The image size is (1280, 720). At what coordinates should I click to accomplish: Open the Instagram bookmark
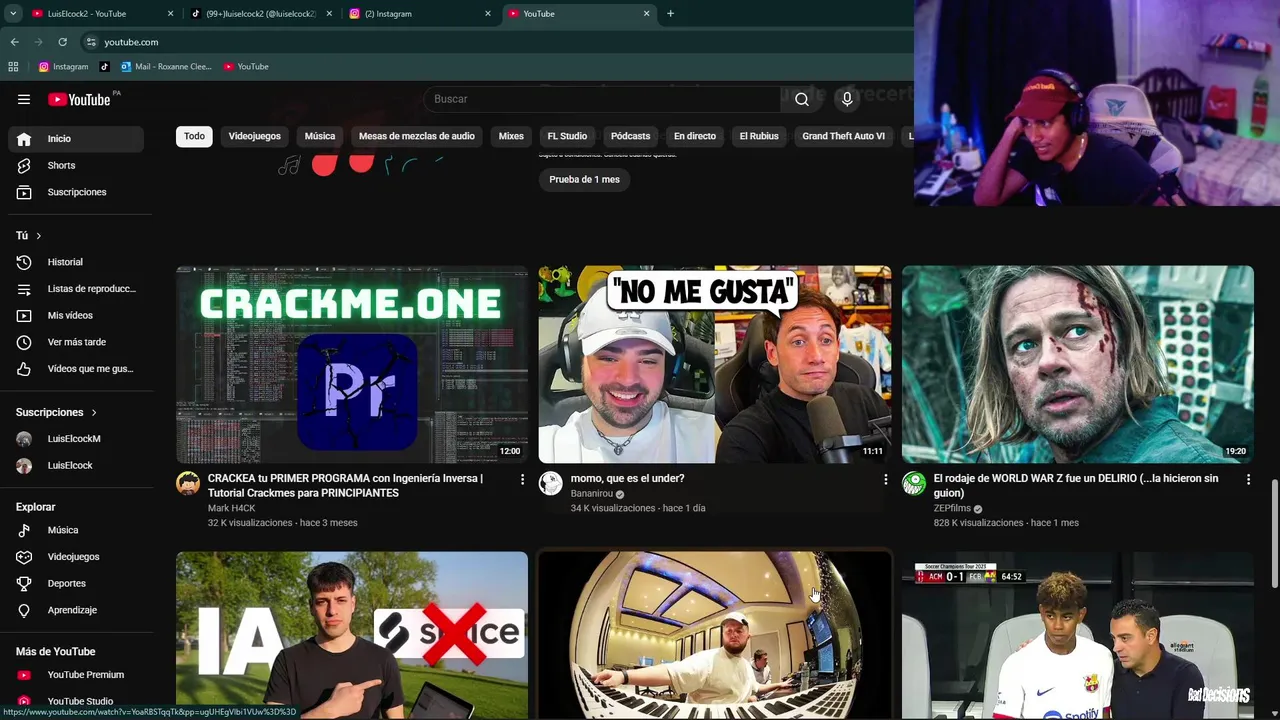click(x=63, y=67)
